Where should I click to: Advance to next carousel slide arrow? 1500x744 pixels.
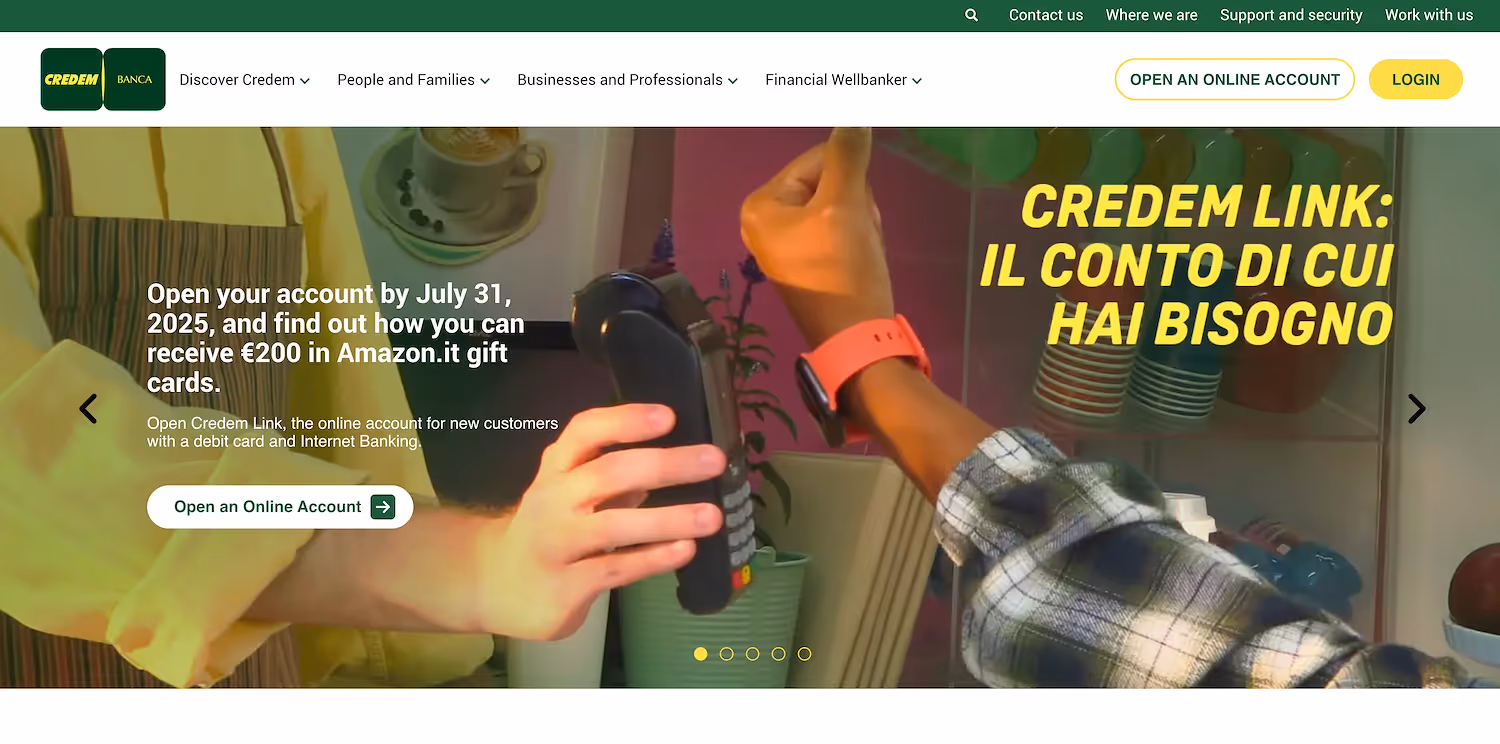pos(1416,408)
